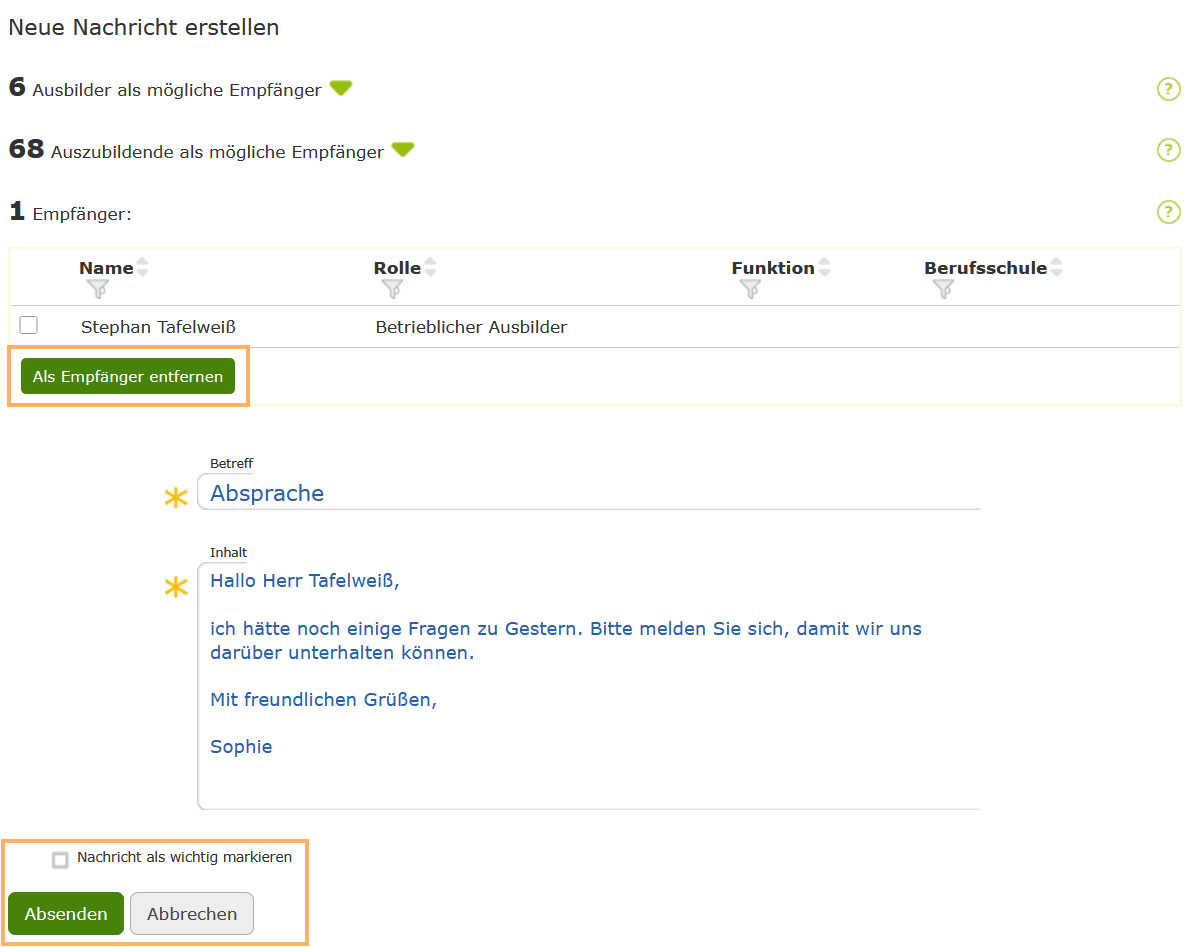Viewport: 1197px width, 947px height.
Task: Open help for the Empfänger list
Action: click(1168, 212)
